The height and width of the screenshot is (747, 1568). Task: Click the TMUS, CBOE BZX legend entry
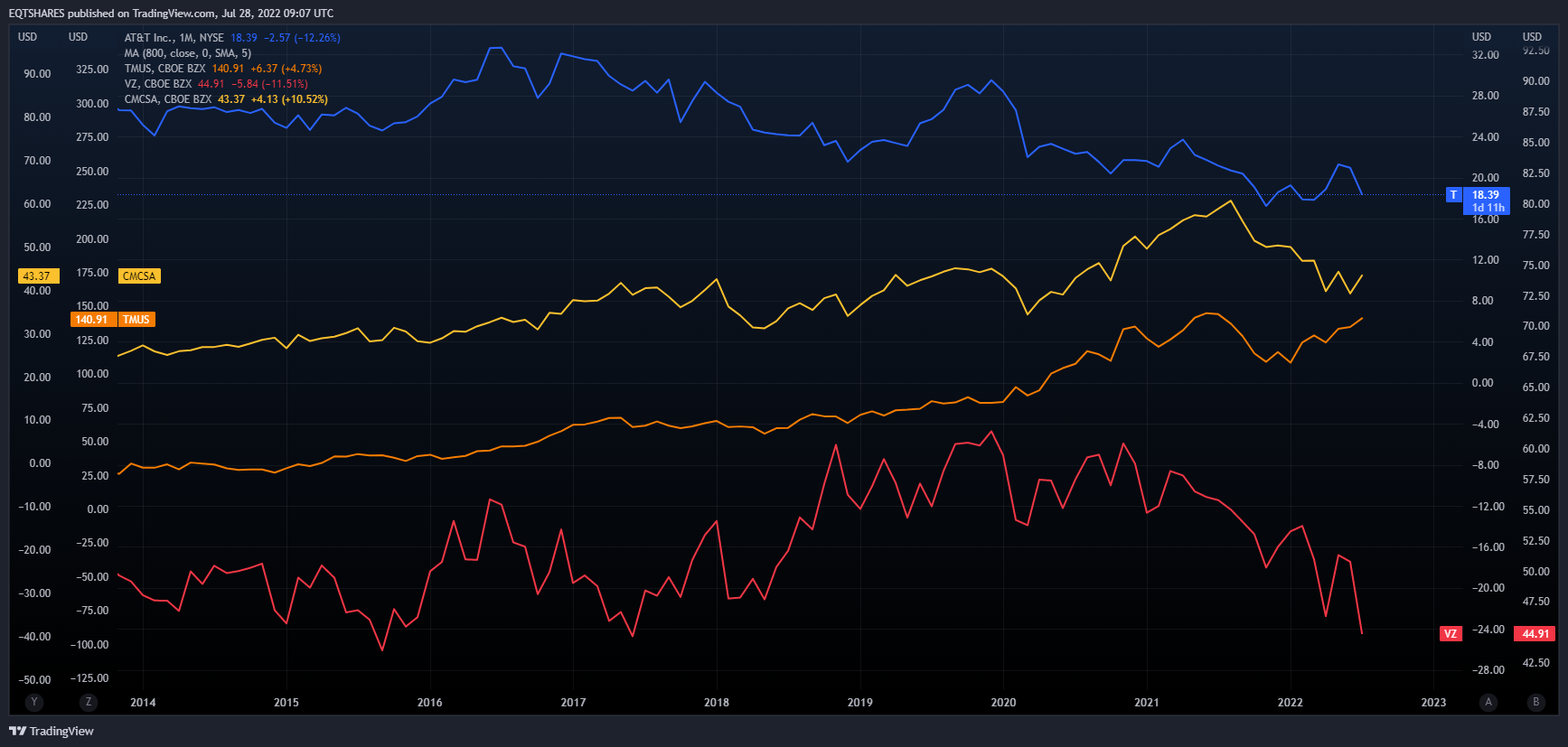pos(164,69)
